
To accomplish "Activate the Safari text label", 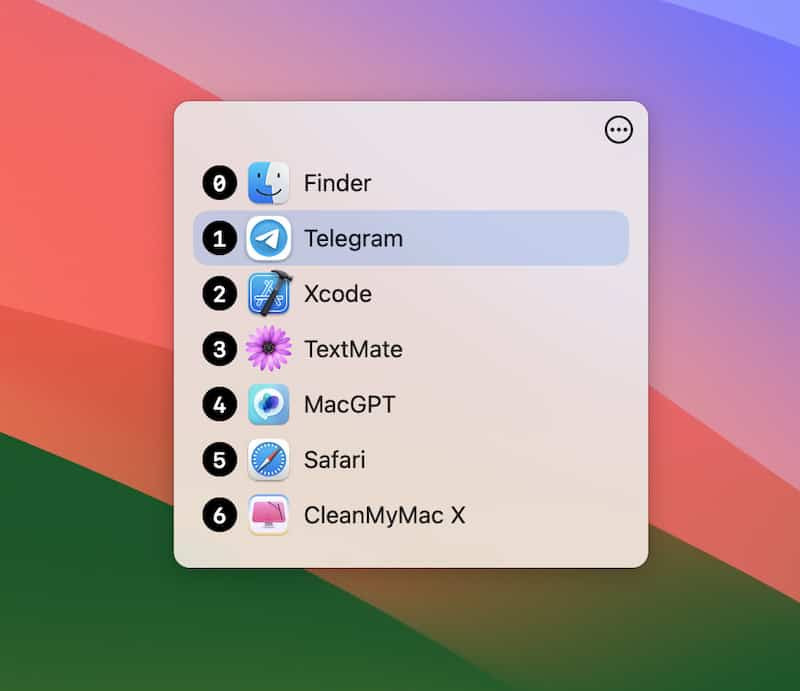I will [x=334, y=460].
